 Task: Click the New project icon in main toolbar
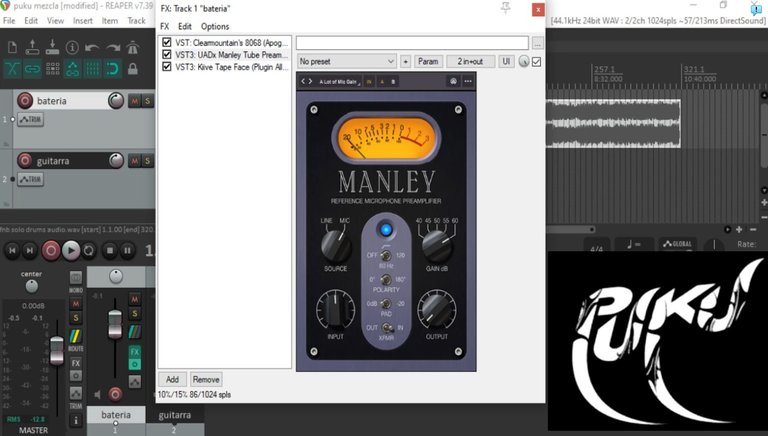12,48
